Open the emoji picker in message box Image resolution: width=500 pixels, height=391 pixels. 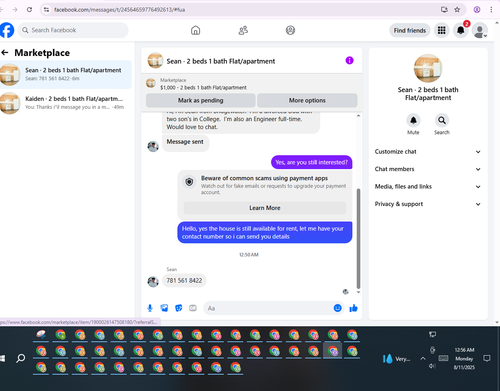point(338,308)
